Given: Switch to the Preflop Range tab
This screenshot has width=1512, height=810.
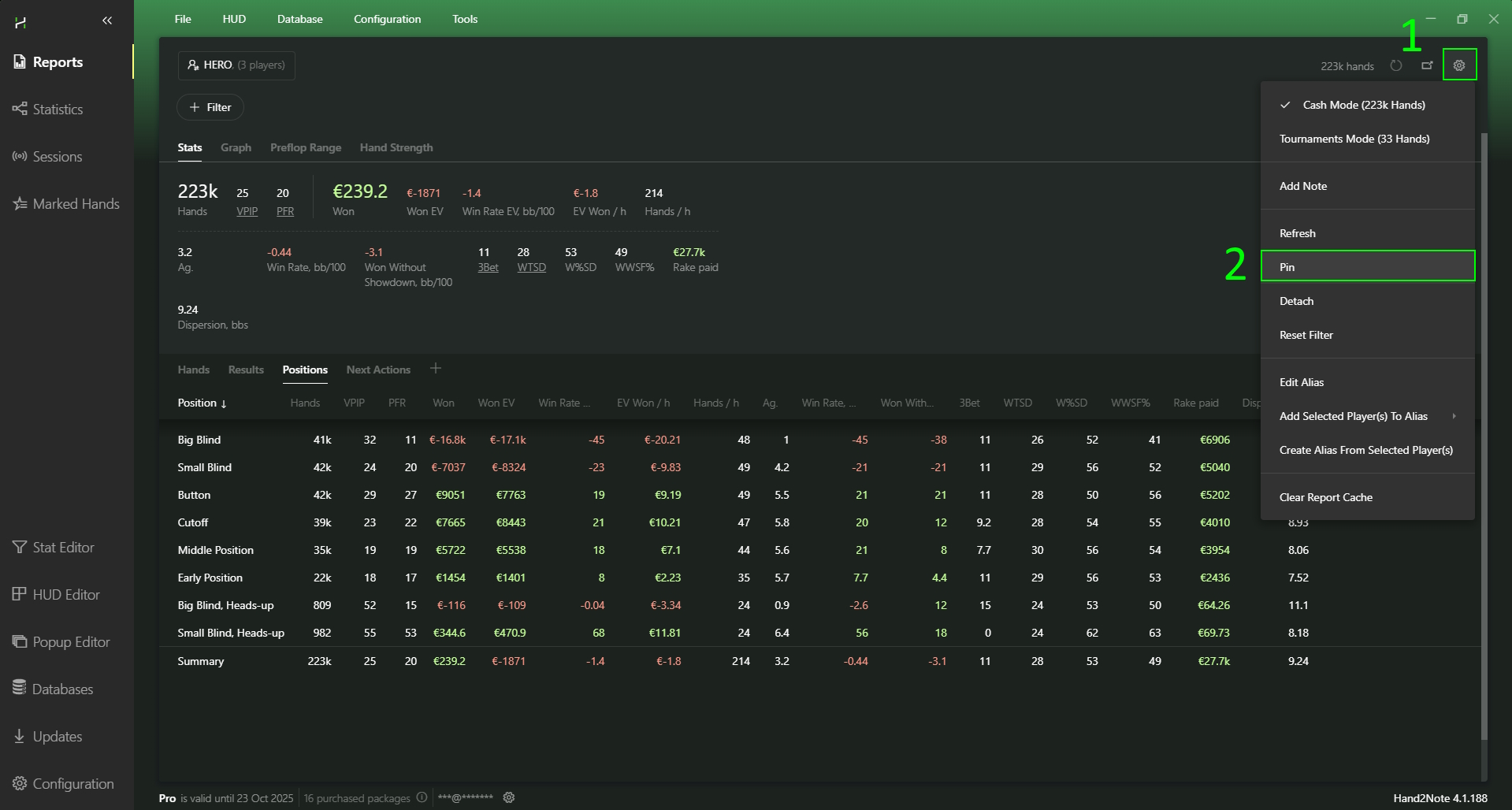Looking at the screenshot, I should tap(306, 148).
